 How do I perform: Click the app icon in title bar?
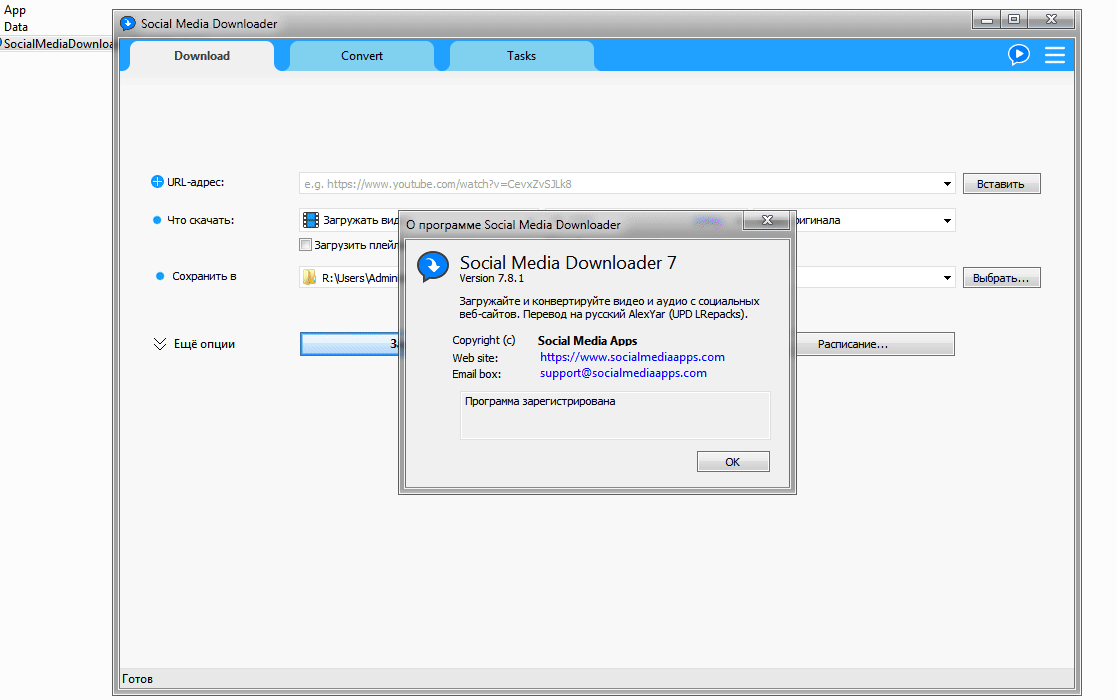127,23
